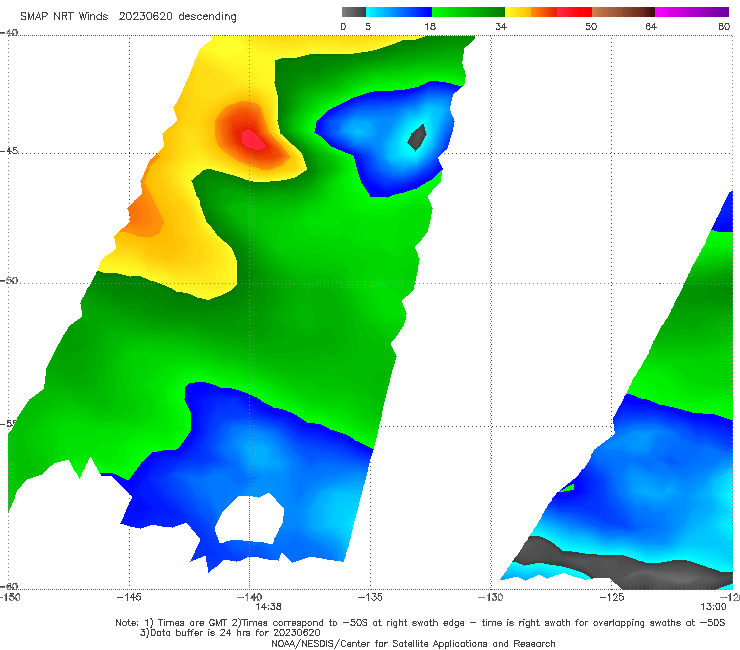
Task: Click the date "20230620" in the title
Action: coord(145,17)
